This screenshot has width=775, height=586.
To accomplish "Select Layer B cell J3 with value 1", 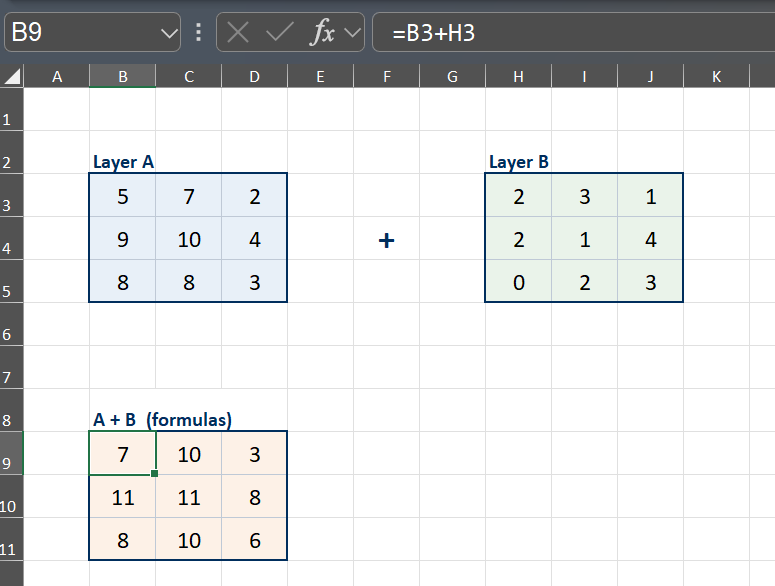I will tap(650, 195).
